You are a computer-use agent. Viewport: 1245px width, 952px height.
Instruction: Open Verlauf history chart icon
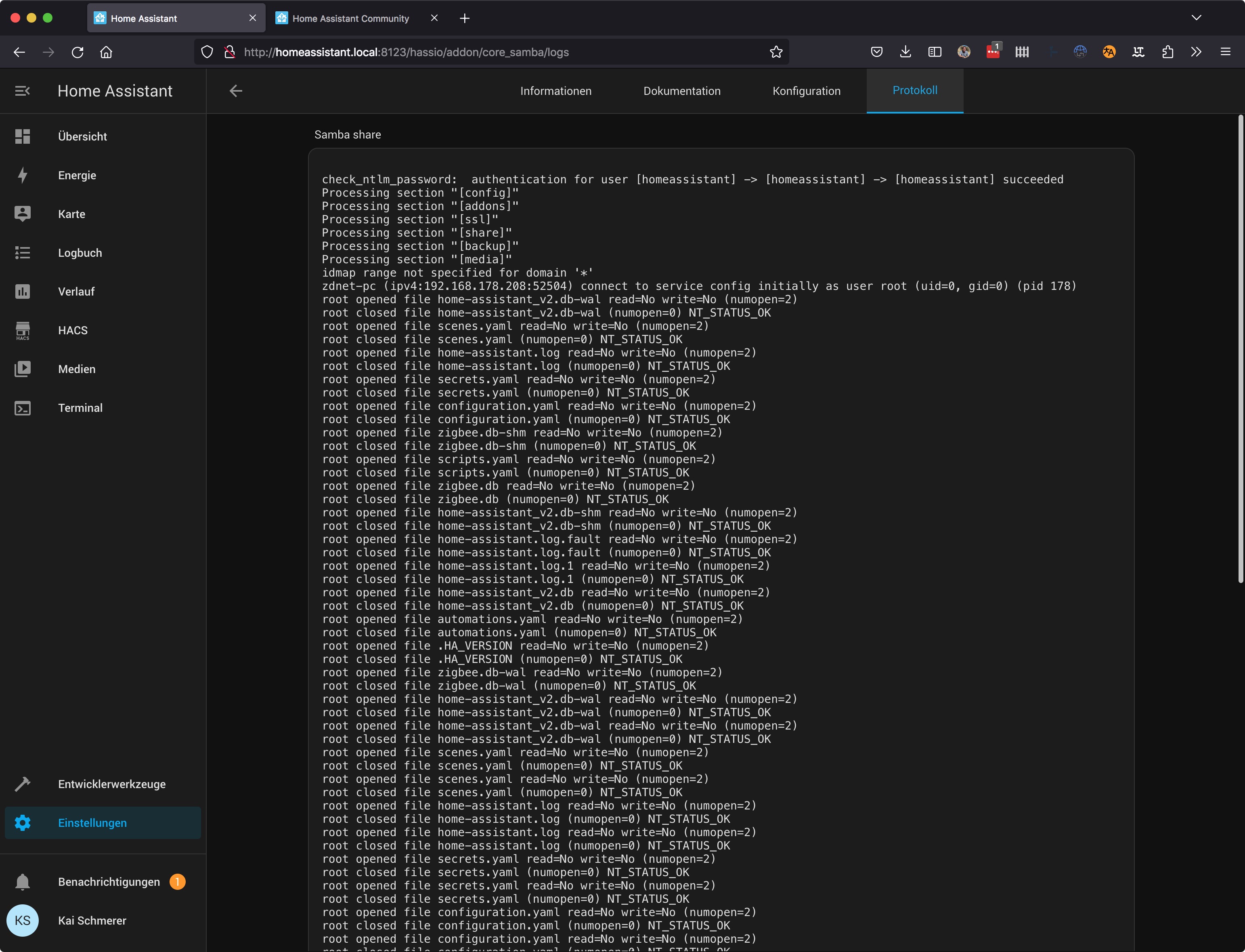[22, 291]
